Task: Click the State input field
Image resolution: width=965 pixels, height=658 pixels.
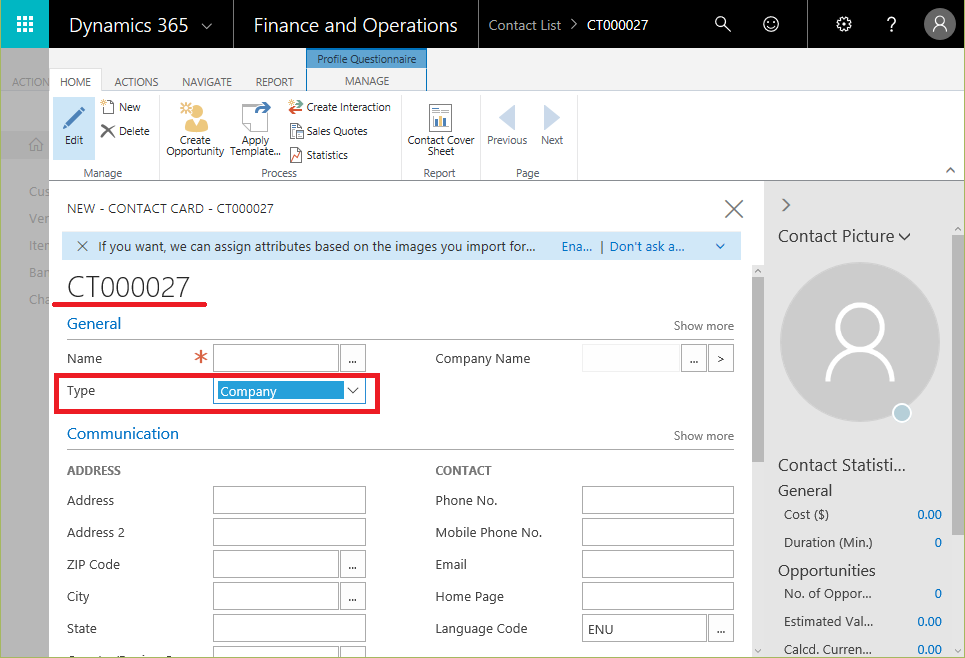Action: [x=289, y=628]
